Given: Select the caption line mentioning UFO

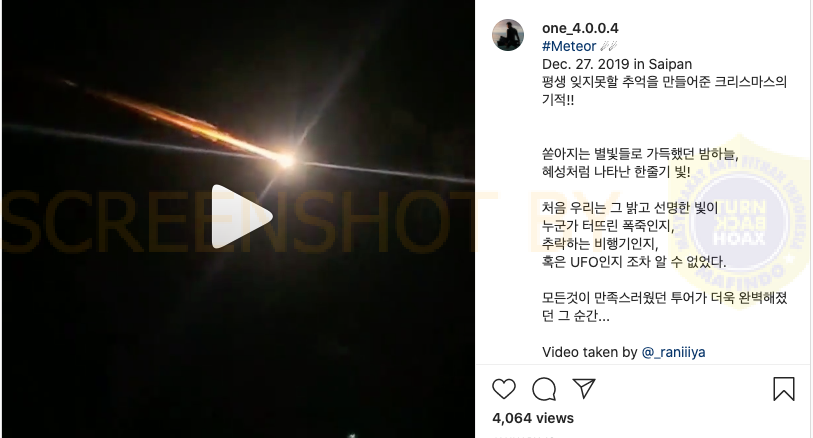Looking at the screenshot, I should click(x=634, y=262).
